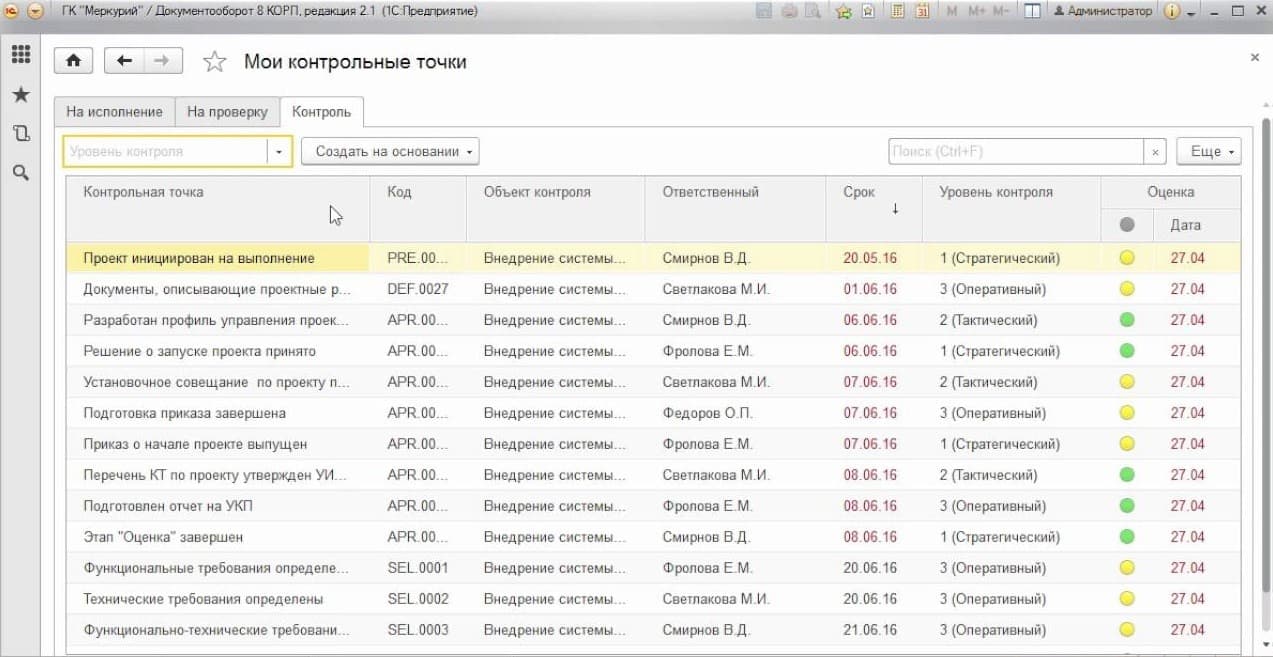1273x657 pixels.
Task: Click the M- memory button in title bar
Action: click(x=1002, y=11)
